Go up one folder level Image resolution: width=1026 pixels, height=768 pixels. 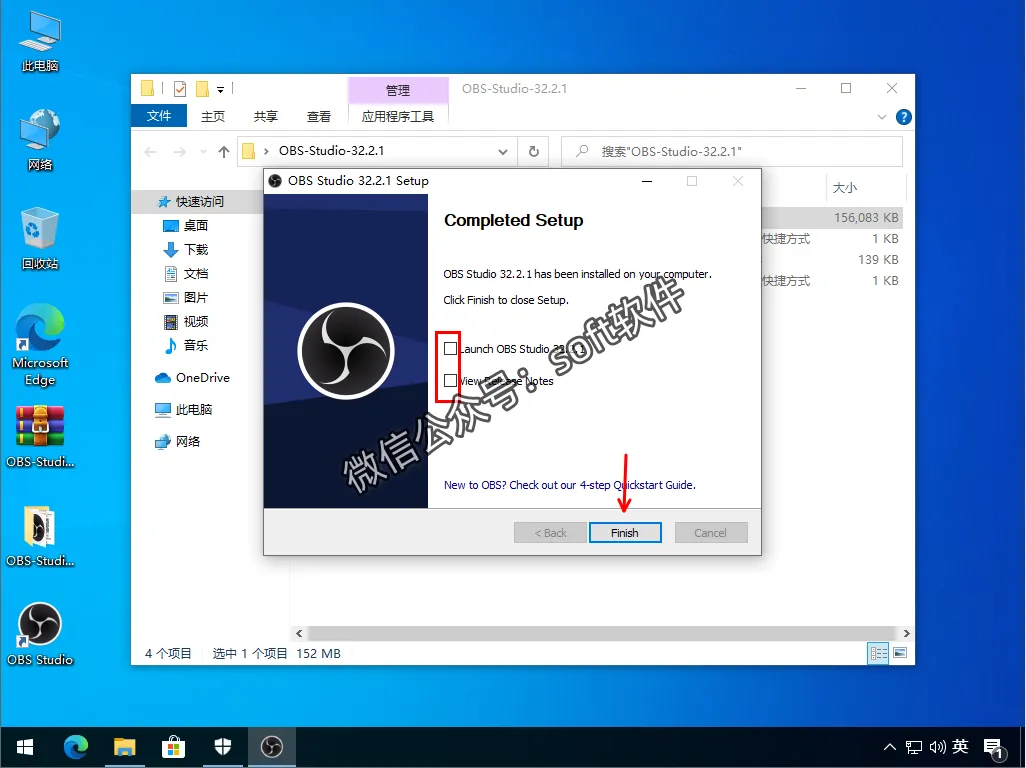coord(224,152)
